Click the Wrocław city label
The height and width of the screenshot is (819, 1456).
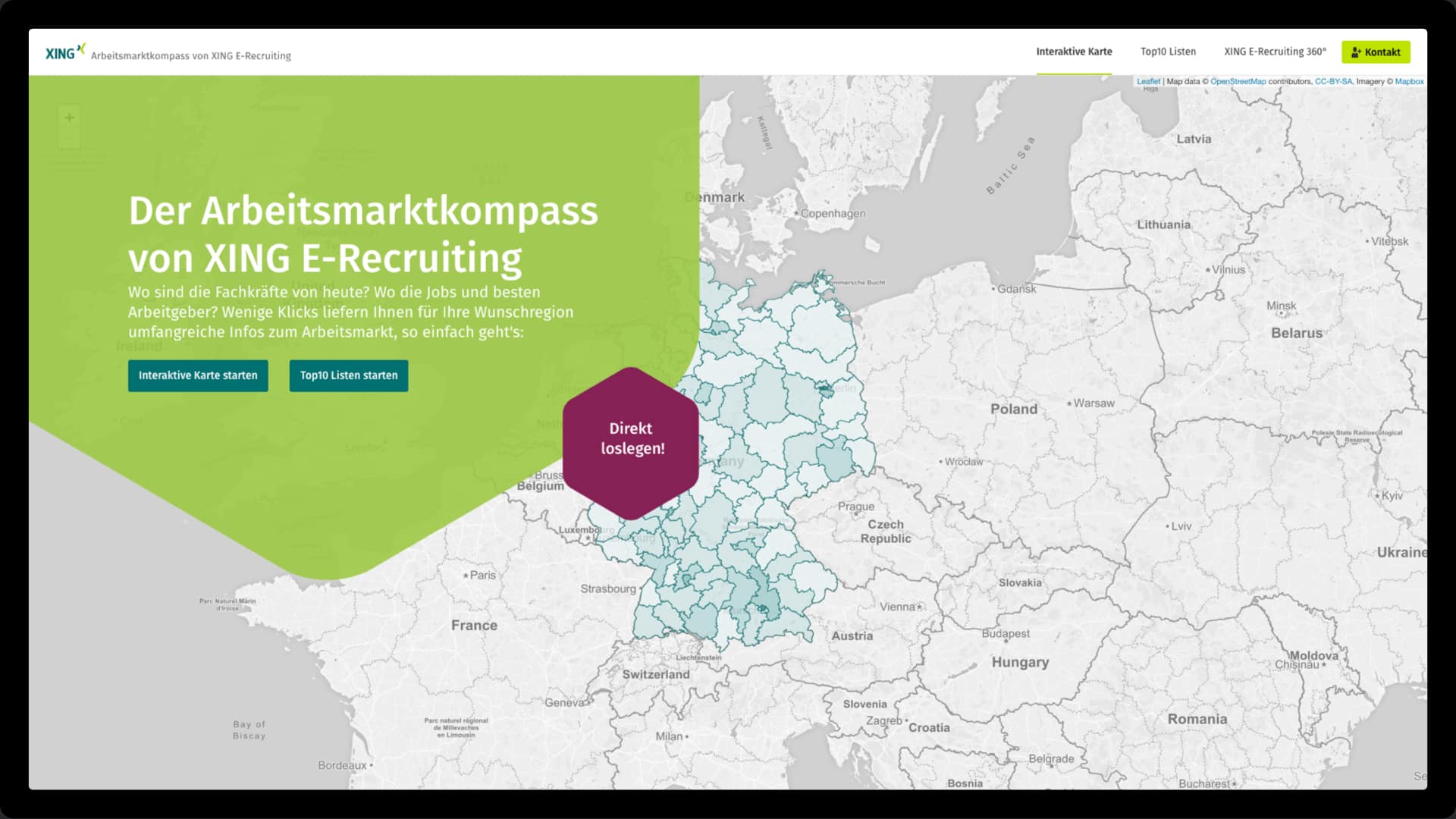point(964,461)
